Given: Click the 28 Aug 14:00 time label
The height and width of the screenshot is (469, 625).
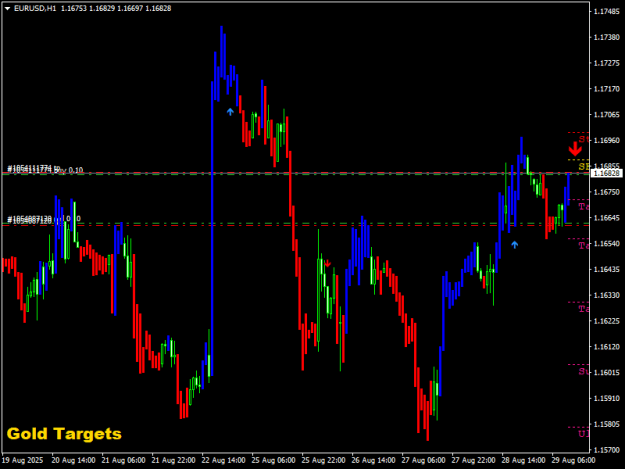Looking at the screenshot, I should pyautogui.click(x=523, y=460).
